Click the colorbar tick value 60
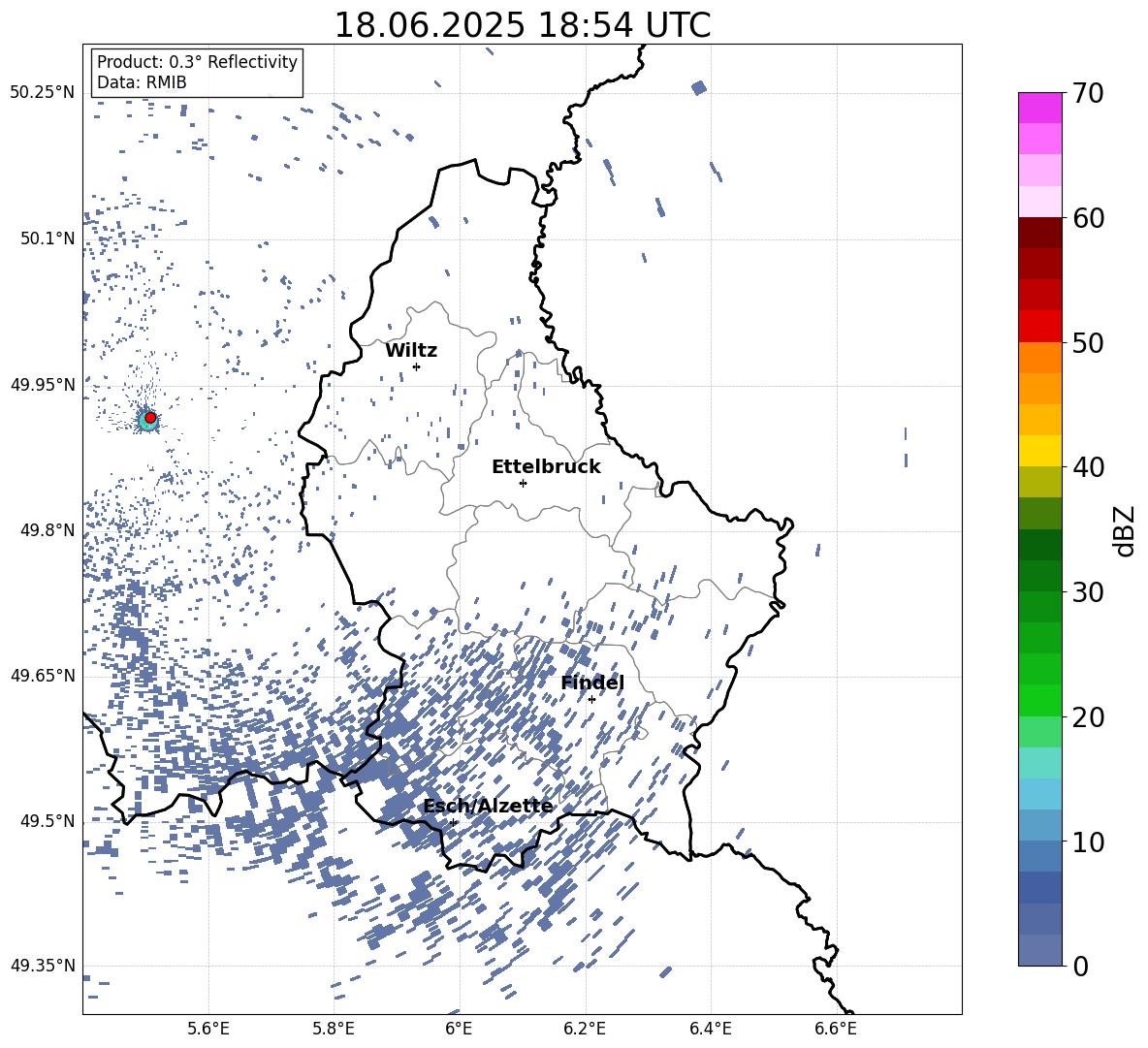This screenshot has width=1148, height=1048. click(1088, 217)
